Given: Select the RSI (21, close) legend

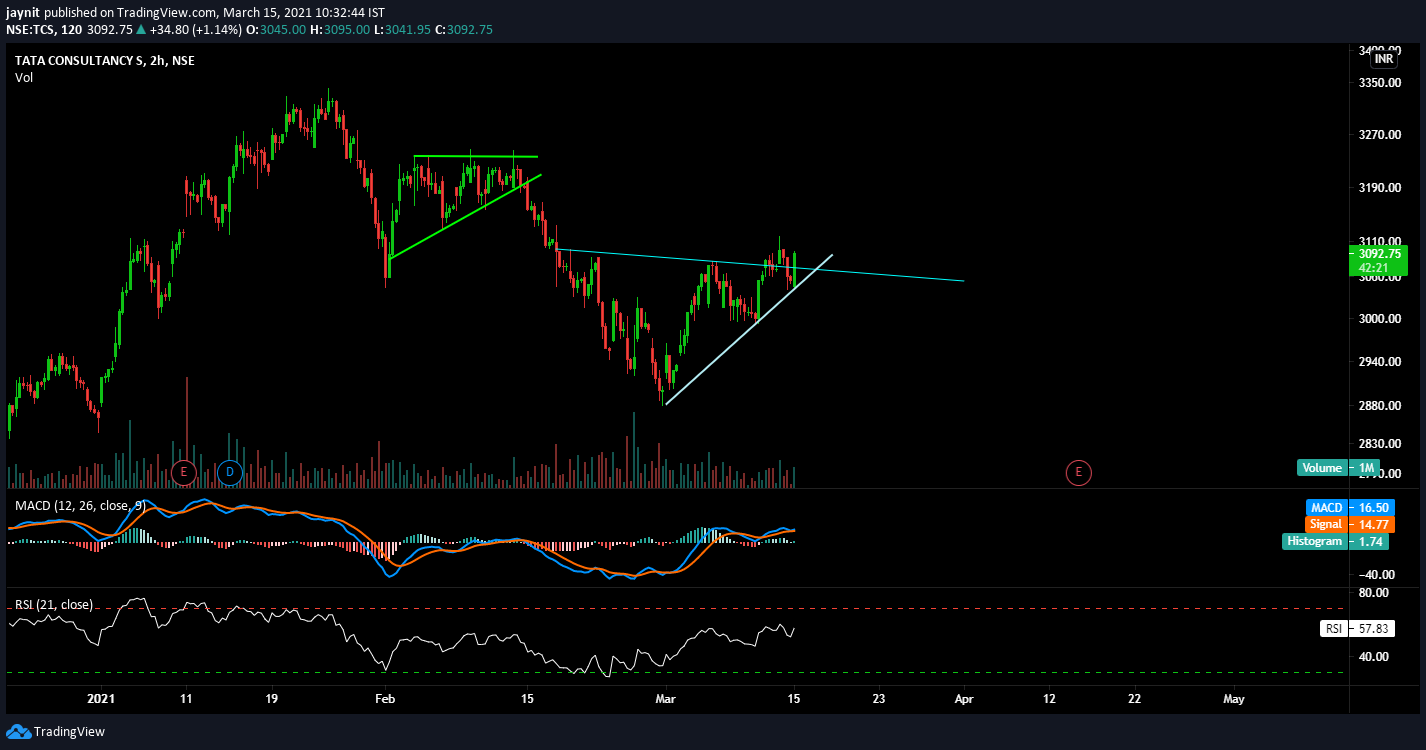Looking at the screenshot, I should point(54,605).
